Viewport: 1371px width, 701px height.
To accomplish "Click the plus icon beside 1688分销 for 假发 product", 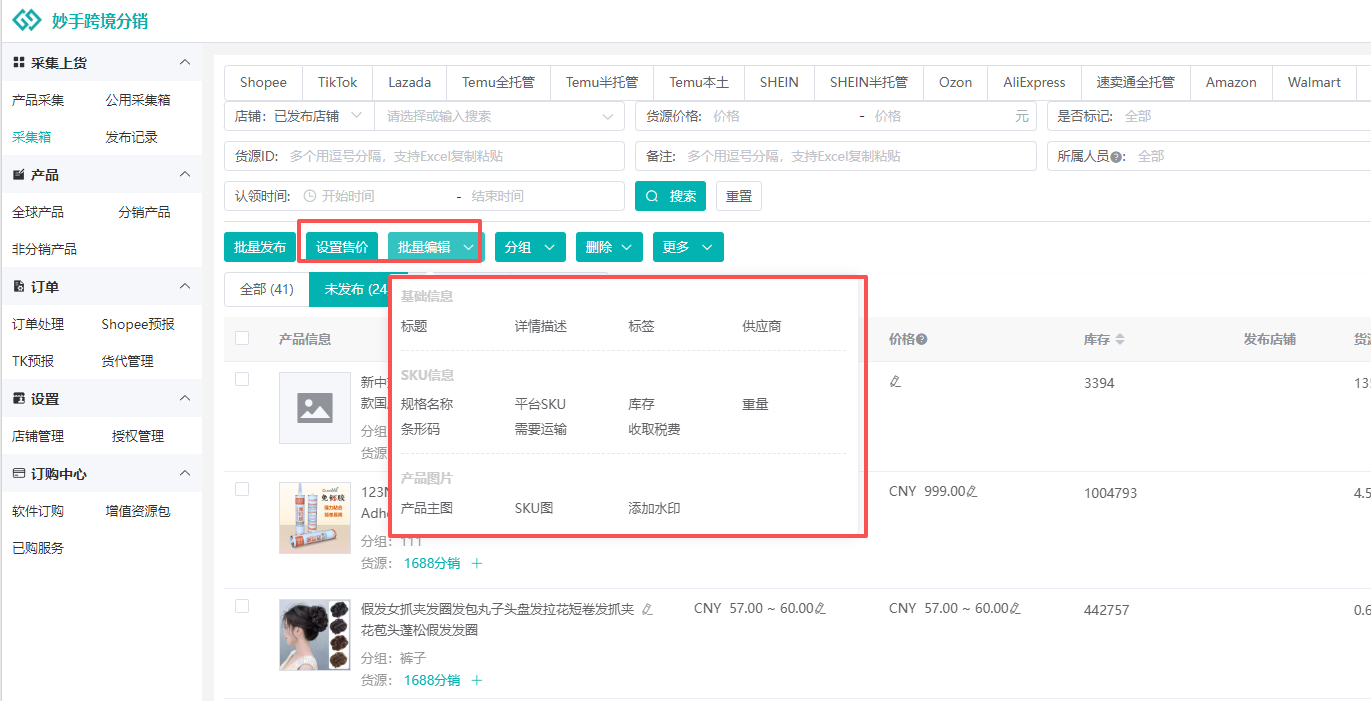I will point(477,680).
